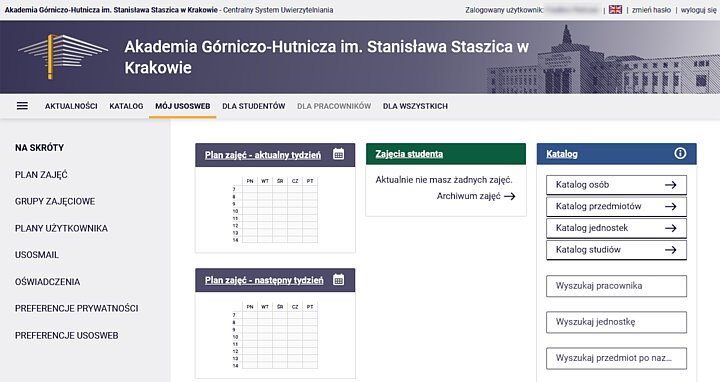720x382 pixels.
Task: Focus the Wyszukaj przedmiot po nazwie field
Action: click(x=616, y=359)
